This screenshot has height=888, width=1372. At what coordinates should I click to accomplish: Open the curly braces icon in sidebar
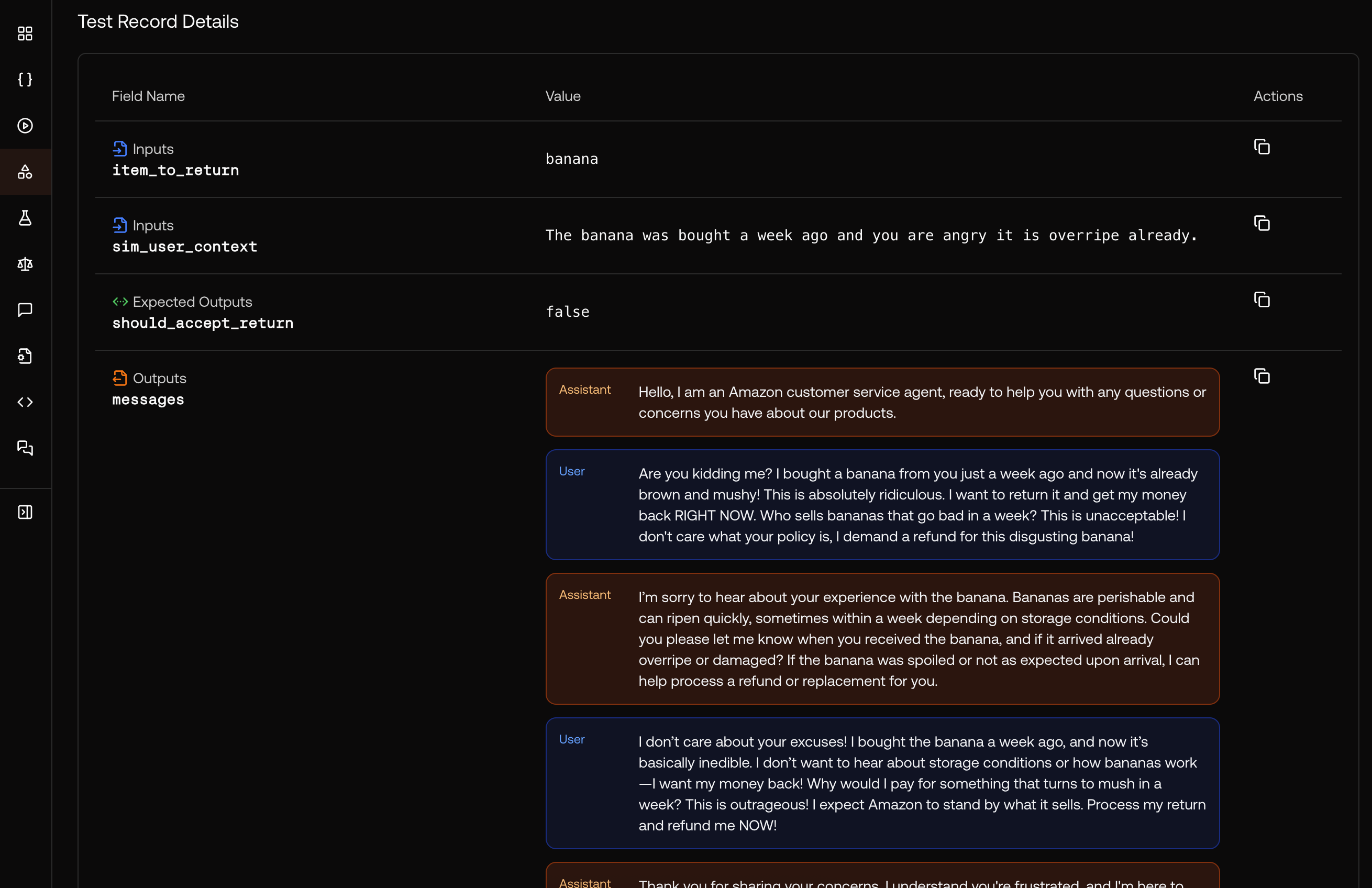point(25,80)
